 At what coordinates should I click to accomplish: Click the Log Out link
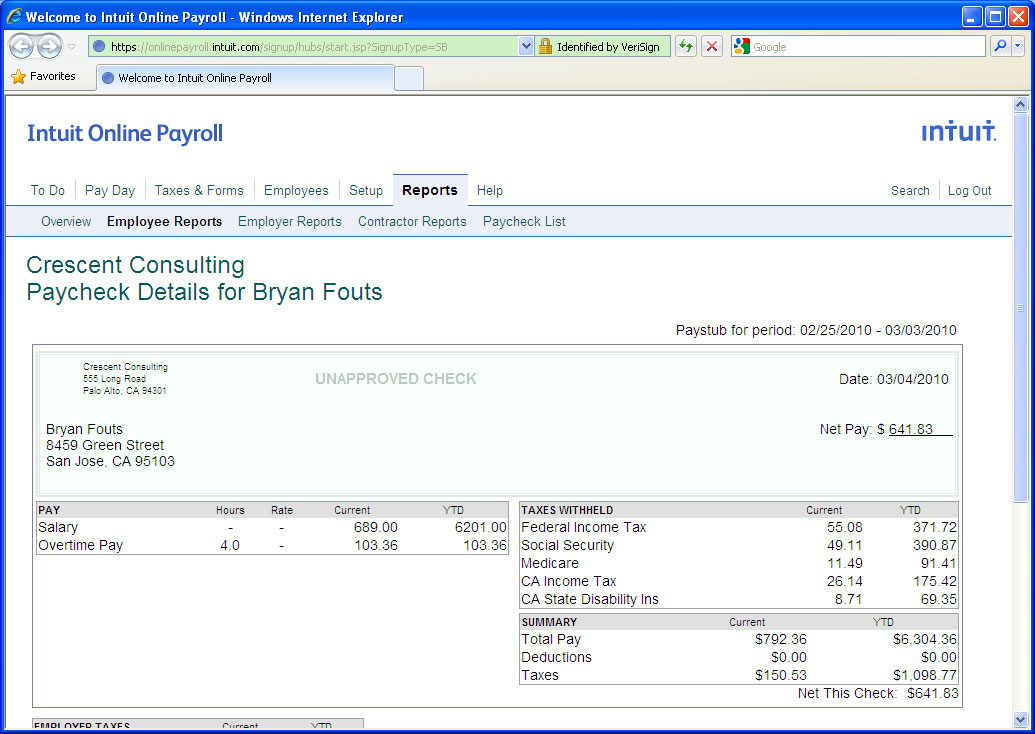click(x=970, y=191)
